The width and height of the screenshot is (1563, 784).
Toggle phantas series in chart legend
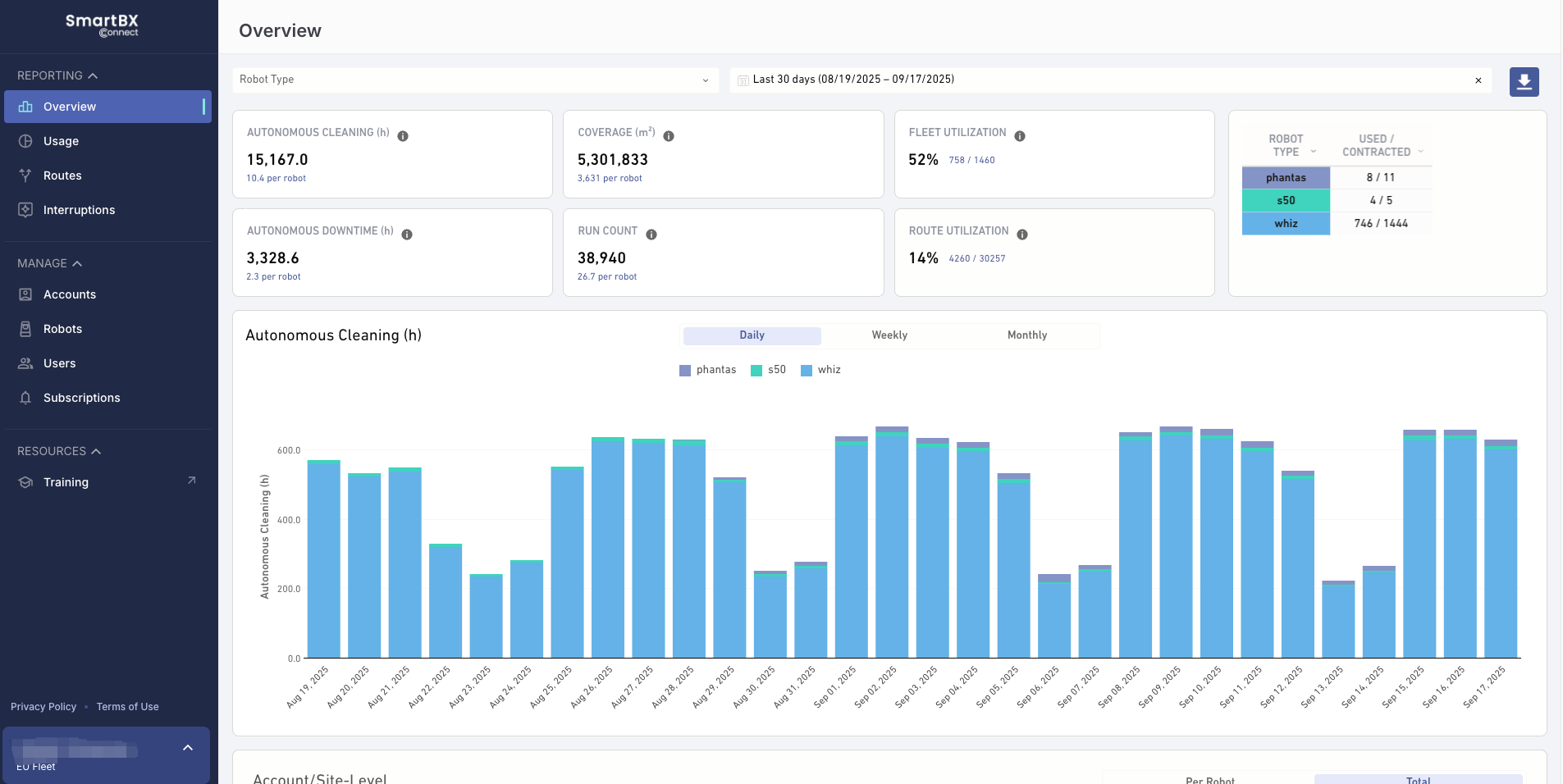pyautogui.click(x=707, y=370)
